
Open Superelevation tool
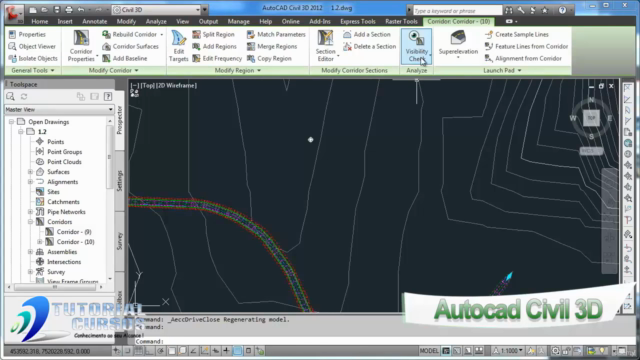coord(458,44)
